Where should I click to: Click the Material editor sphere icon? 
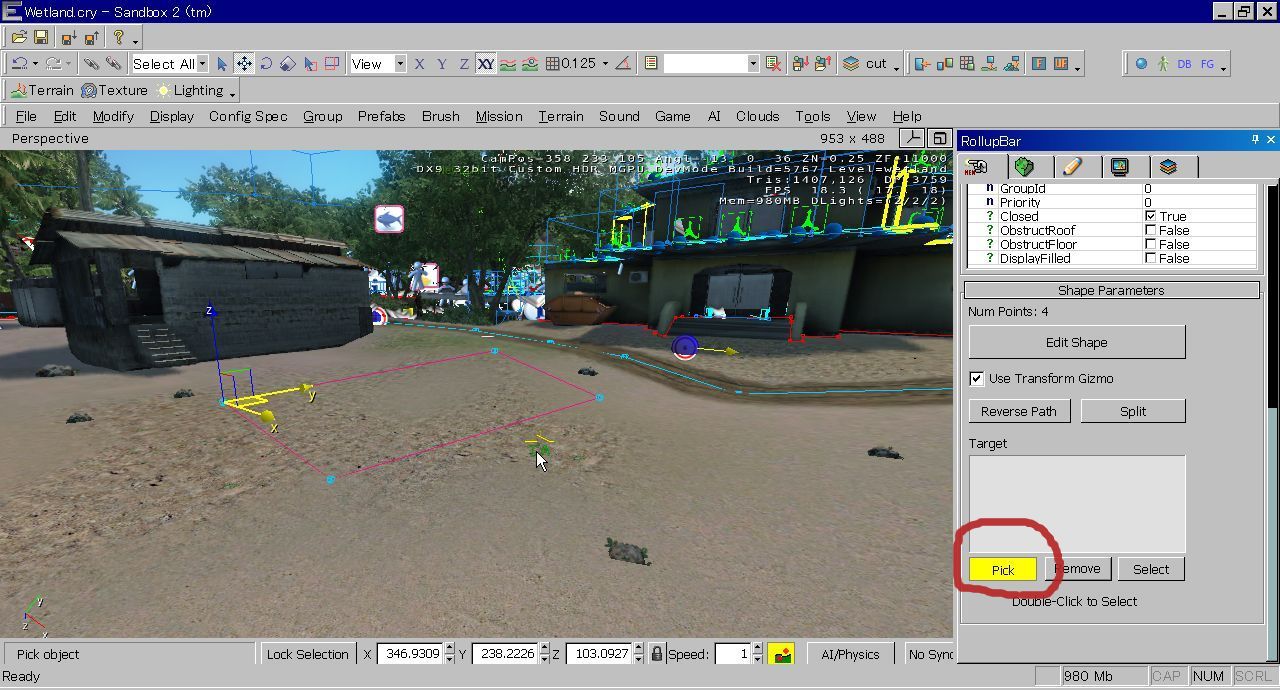coord(1141,63)
